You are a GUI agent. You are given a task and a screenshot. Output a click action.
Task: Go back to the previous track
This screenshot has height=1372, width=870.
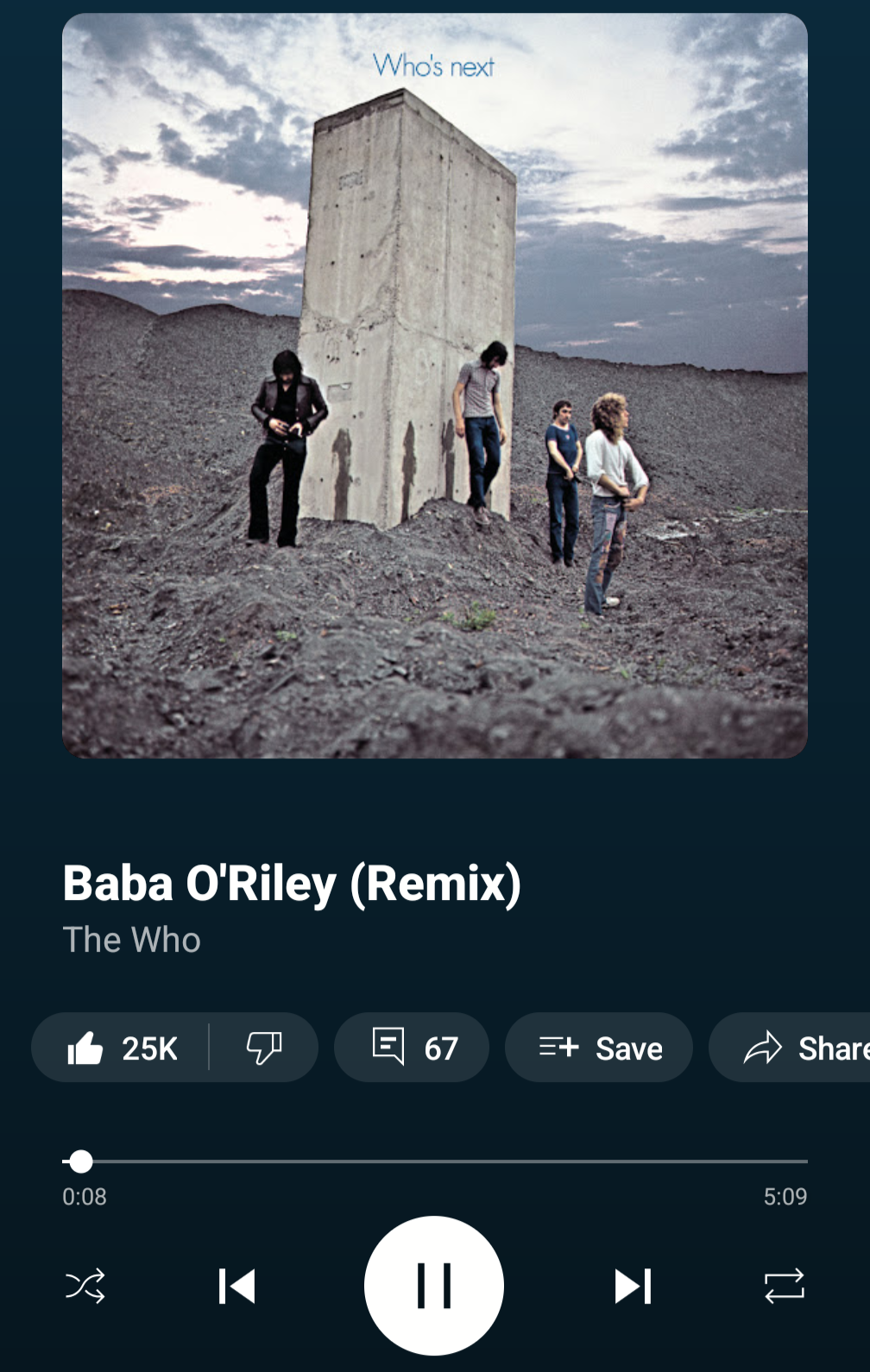point(236,1286)
